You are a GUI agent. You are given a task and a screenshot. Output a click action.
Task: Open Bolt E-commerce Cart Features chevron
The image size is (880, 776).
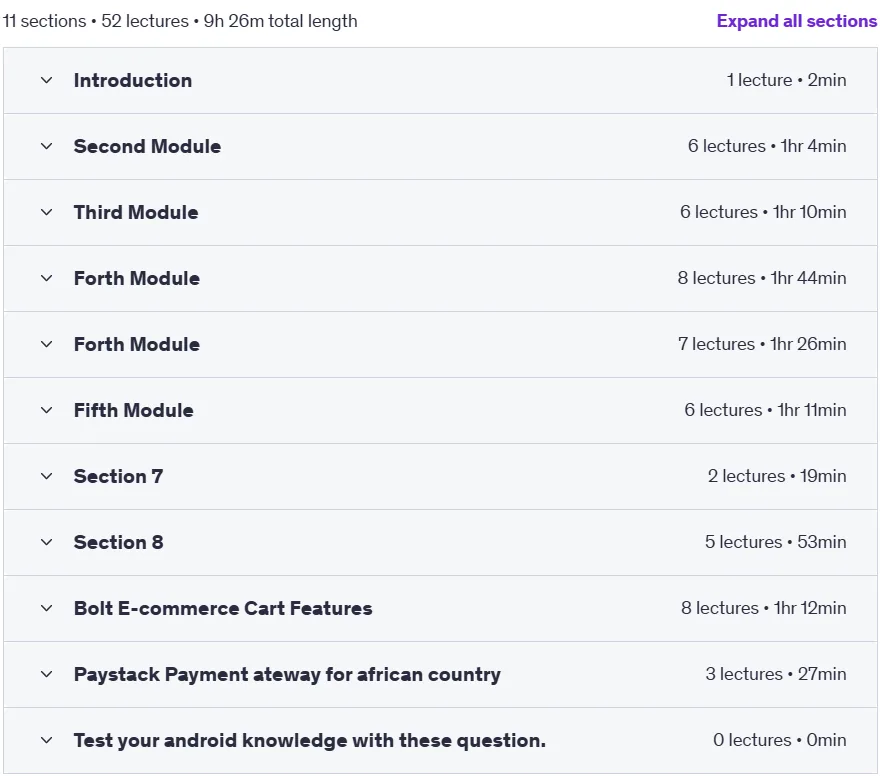pyautogui.click(x=47, y=608)
